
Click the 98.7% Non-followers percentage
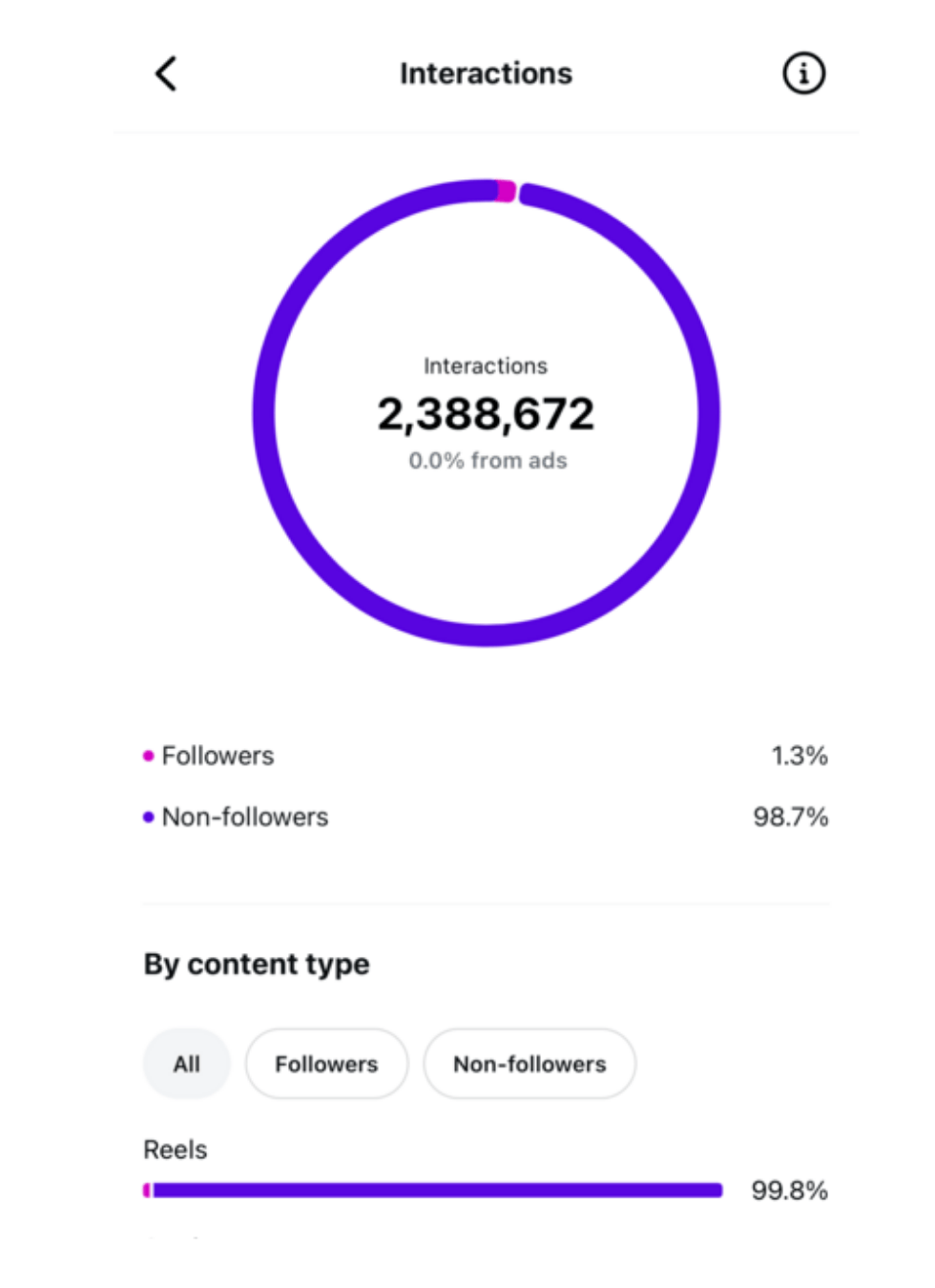coord(790,817)
